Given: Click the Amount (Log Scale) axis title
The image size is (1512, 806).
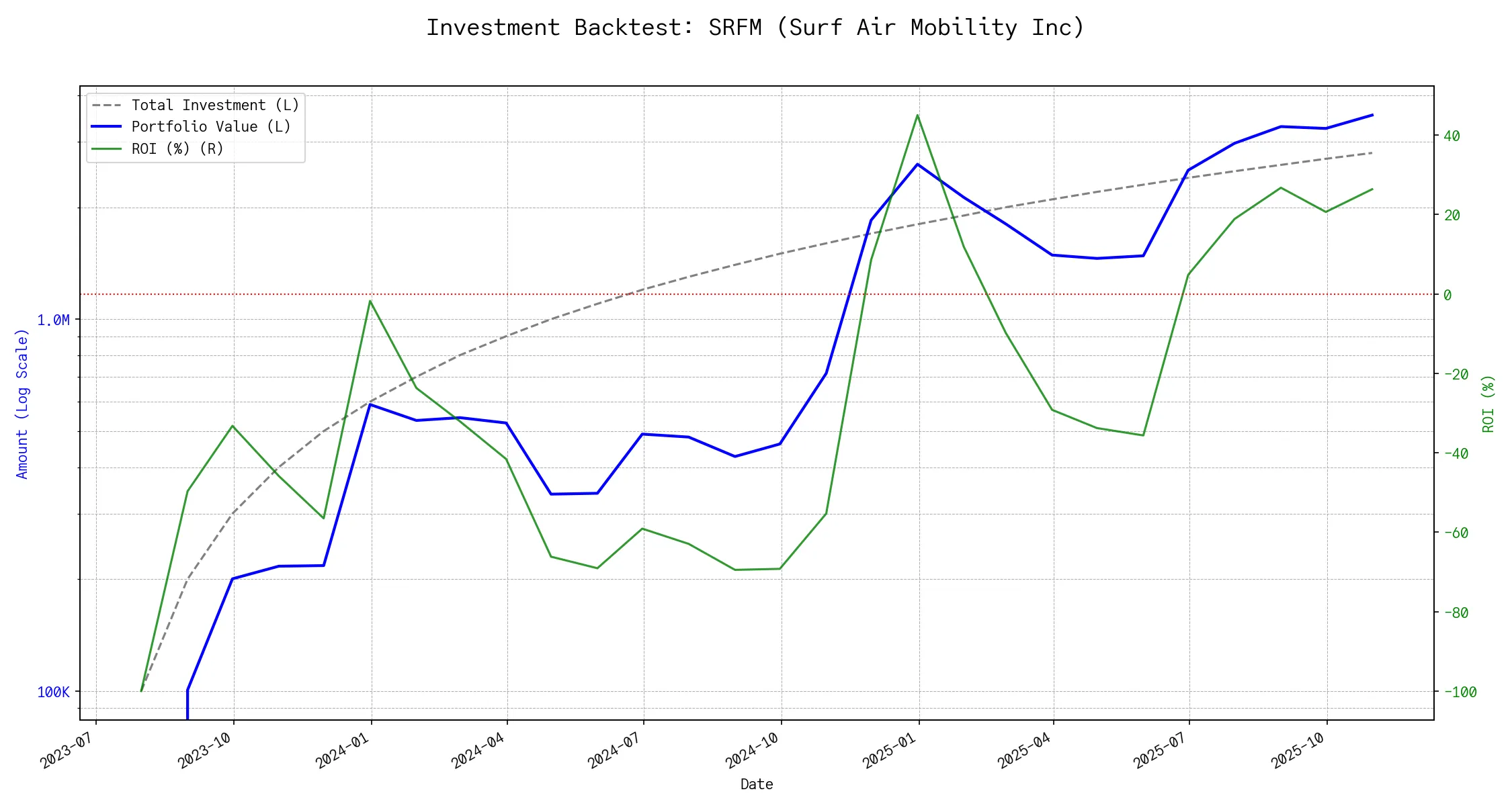Looking at the screenshot, I should point(22,403).
